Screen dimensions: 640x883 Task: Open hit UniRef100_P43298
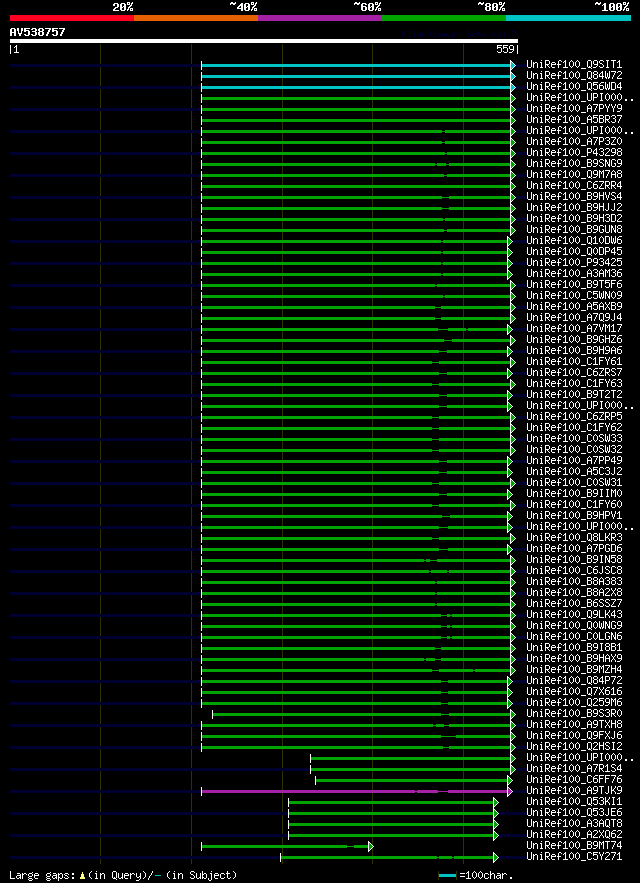574,153
